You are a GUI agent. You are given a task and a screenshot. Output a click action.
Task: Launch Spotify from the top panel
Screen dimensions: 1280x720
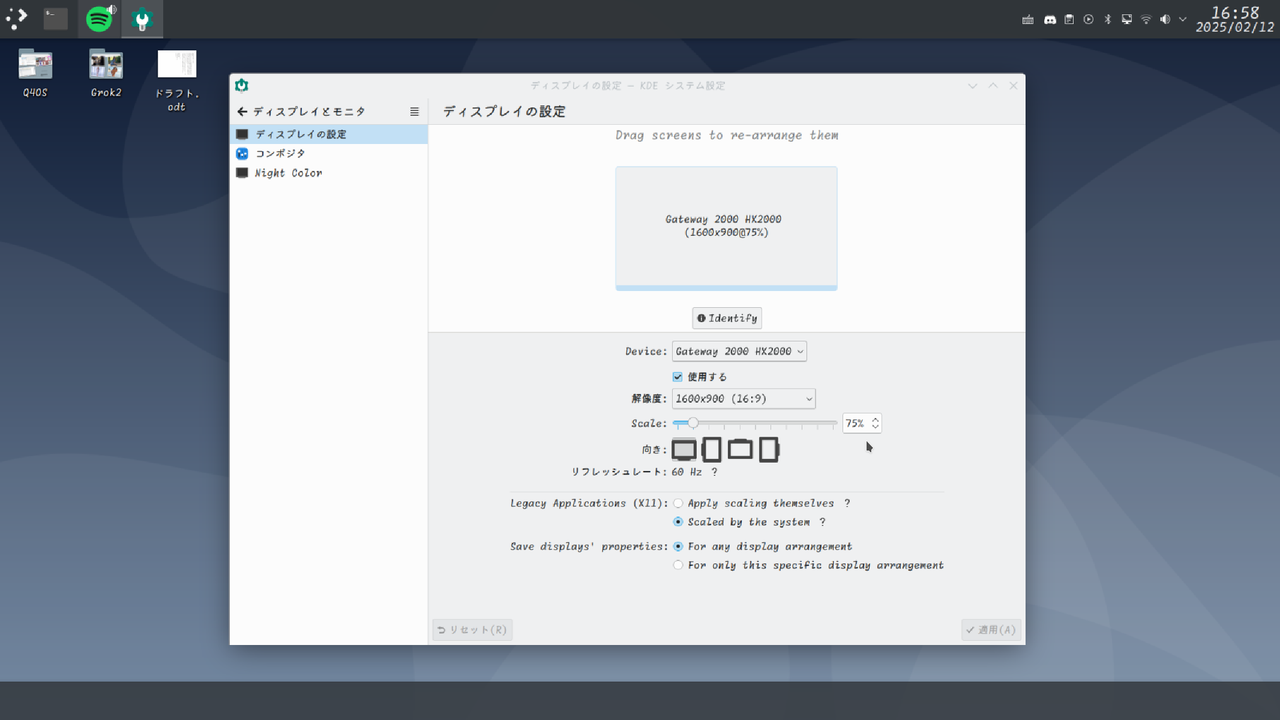click(x=98, y=18)
